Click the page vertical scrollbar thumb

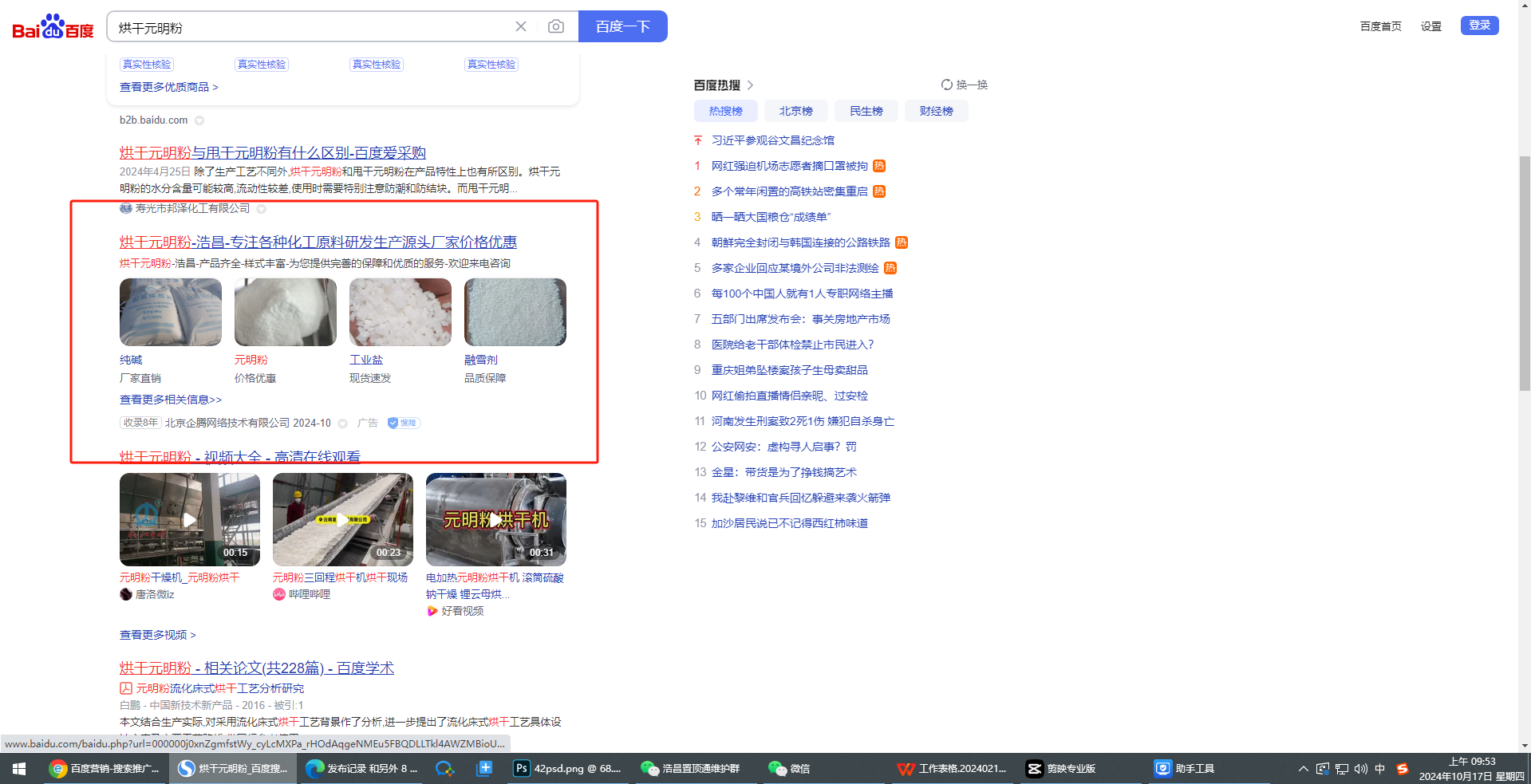[x=1525, y=274]
